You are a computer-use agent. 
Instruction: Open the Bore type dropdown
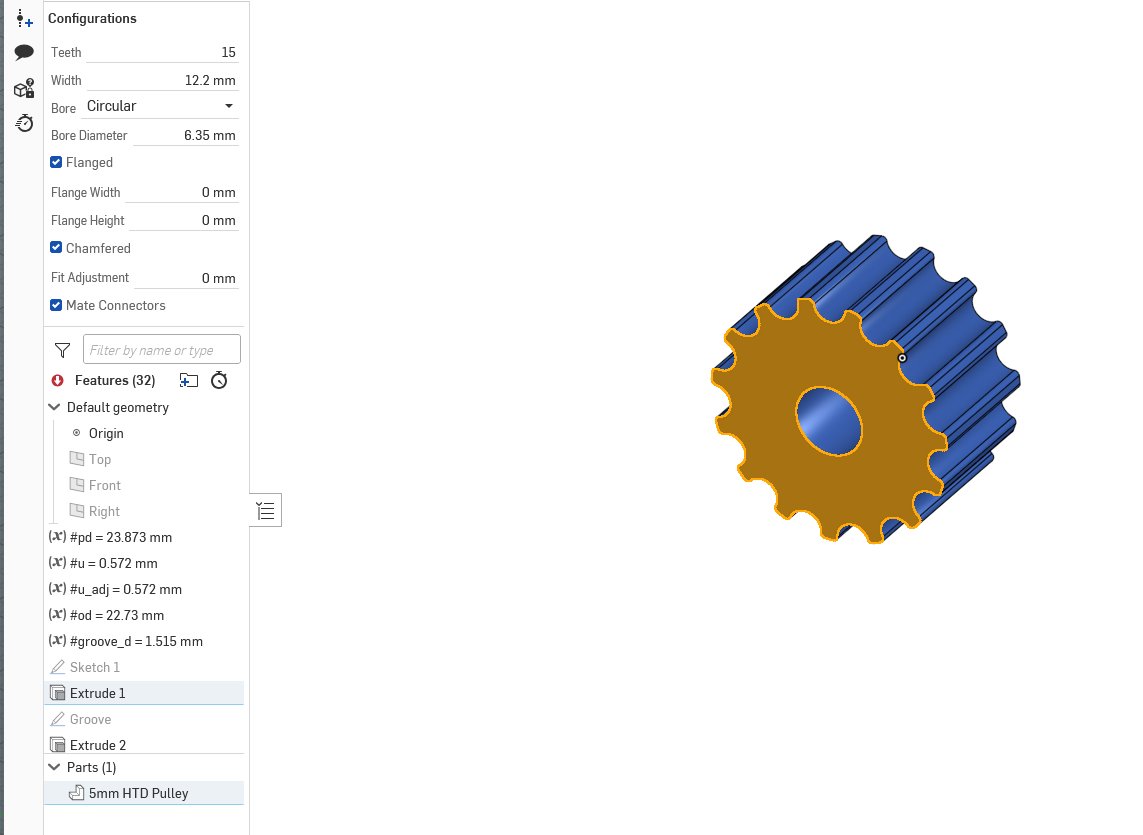point(162,106)
